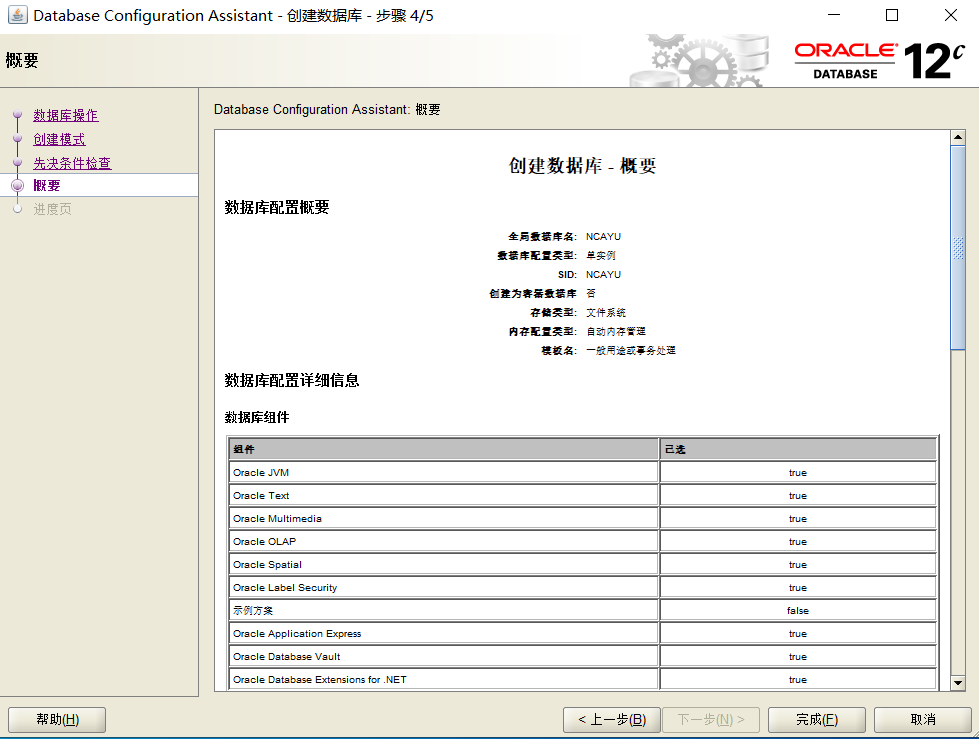Select the 示例方案 table row
The width and height of the screenshot is (979, 739).
[583, 610]
